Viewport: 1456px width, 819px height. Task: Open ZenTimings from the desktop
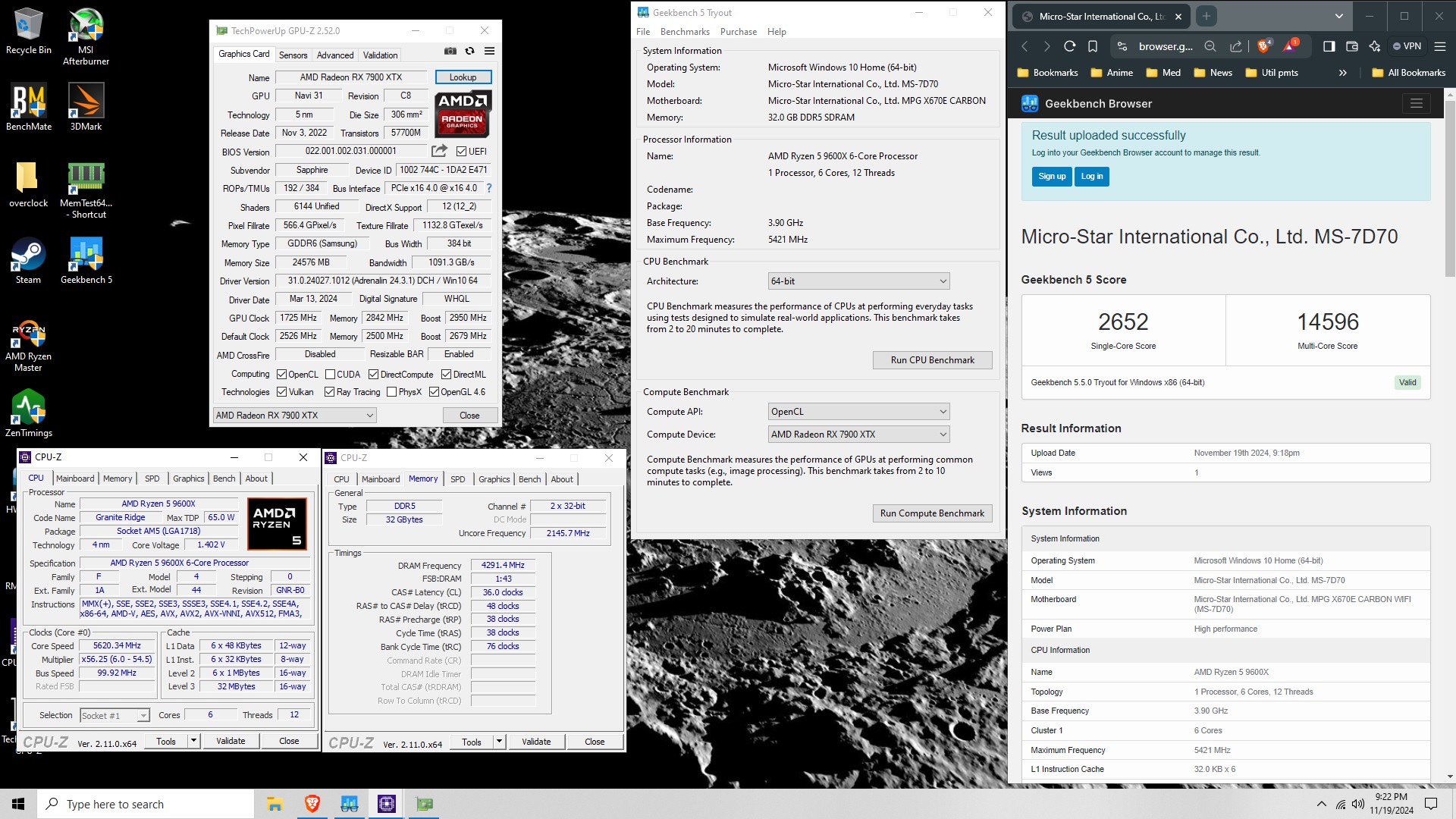29,413
